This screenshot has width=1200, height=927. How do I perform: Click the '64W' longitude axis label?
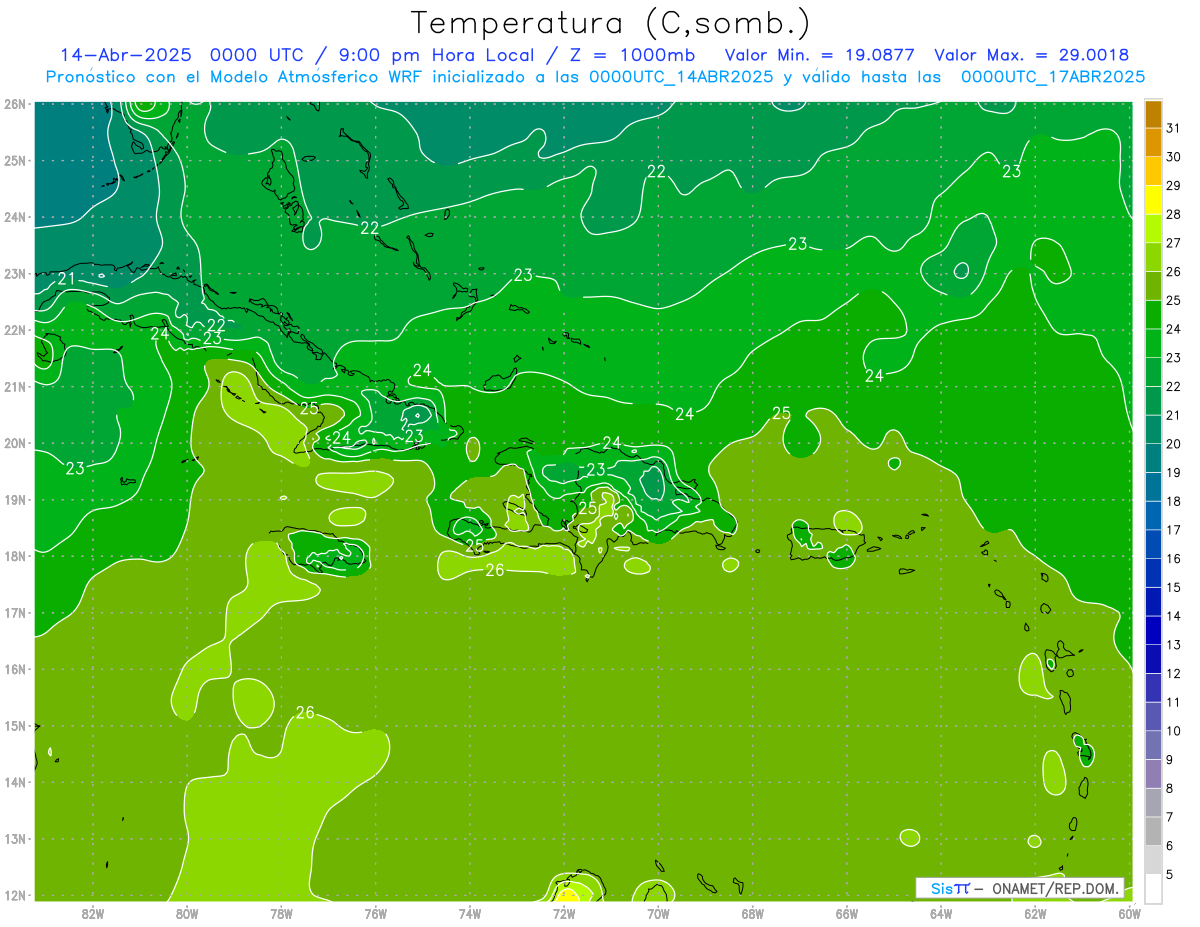pos(941,913)
